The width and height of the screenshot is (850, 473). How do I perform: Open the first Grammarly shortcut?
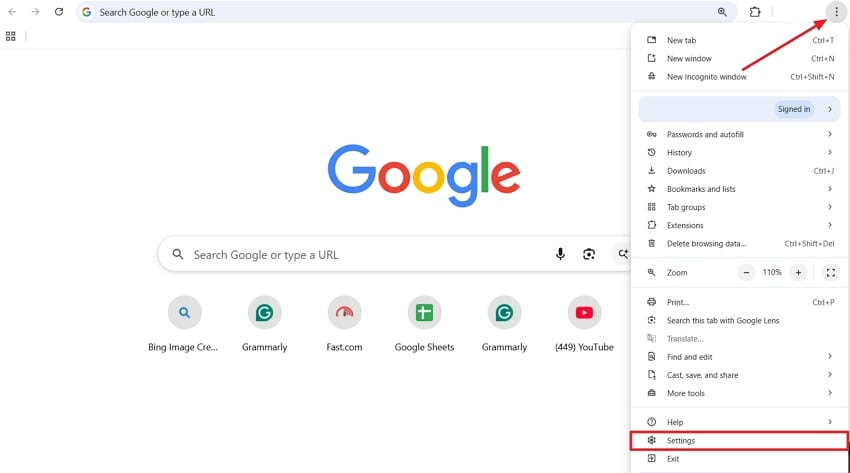(265, 325)
